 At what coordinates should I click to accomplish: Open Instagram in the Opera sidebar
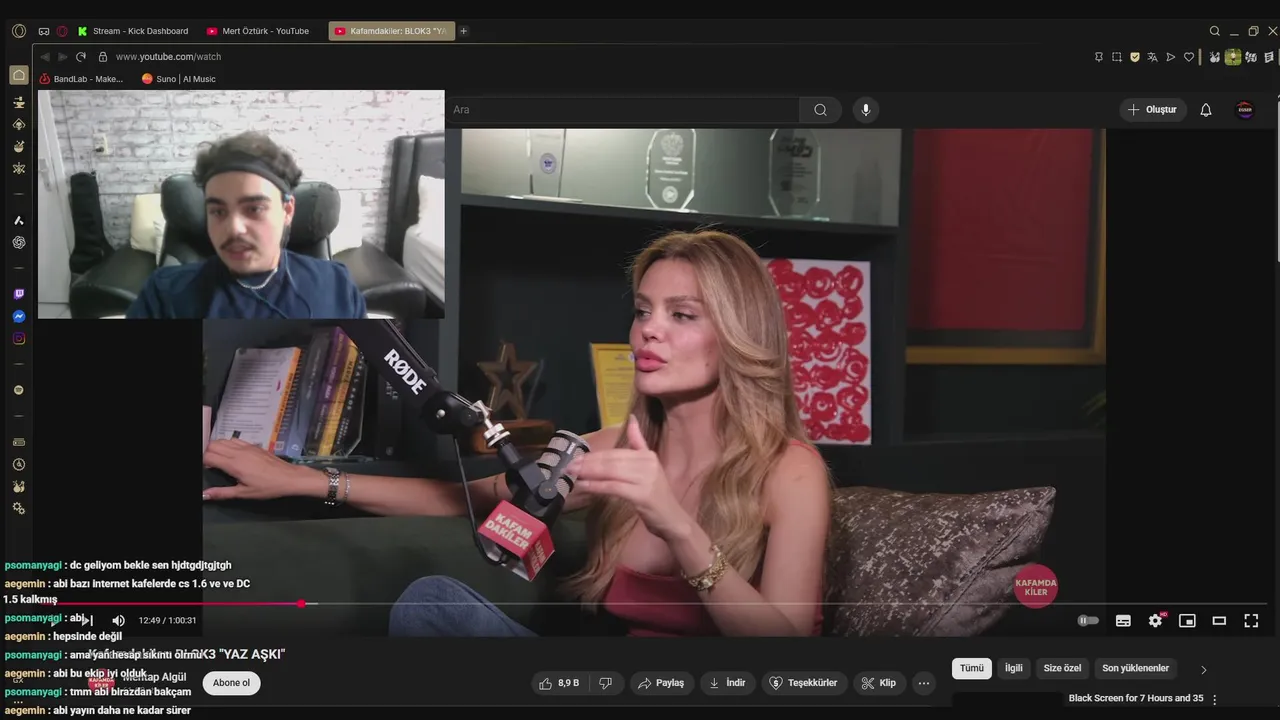tap(18, 338)
